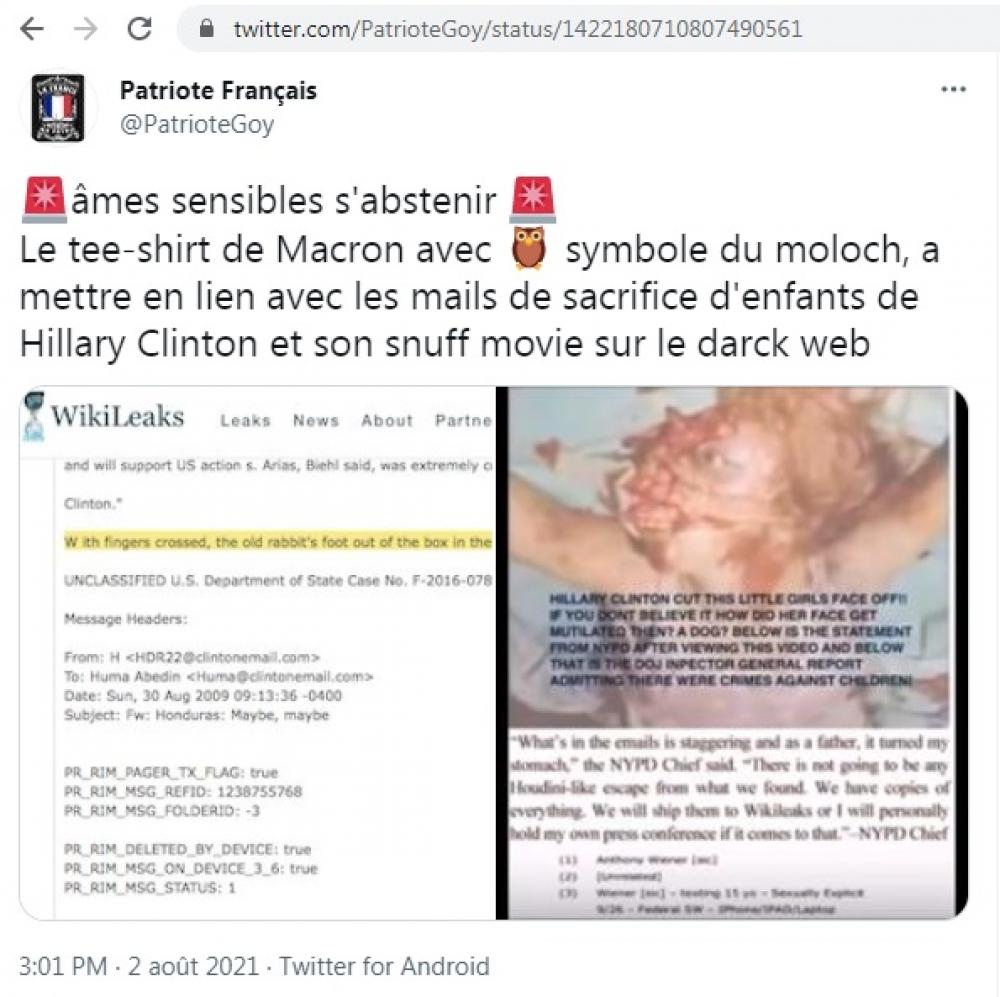The height and width of the screenshot is (997, 1000).
Task: Open the @PatrioteGoy handle link
Action: 196,124
